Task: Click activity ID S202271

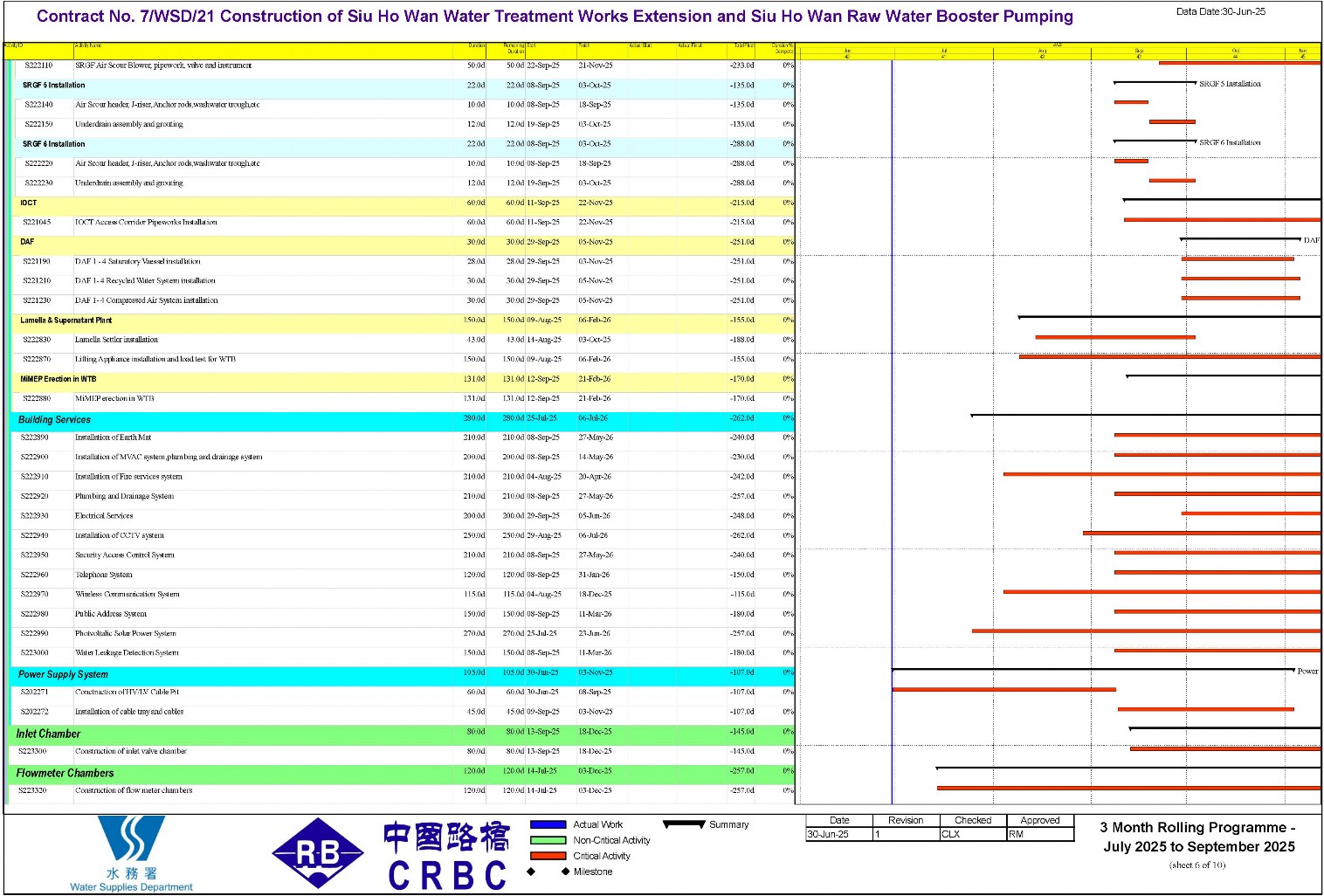Action: [x=35, y=692]
